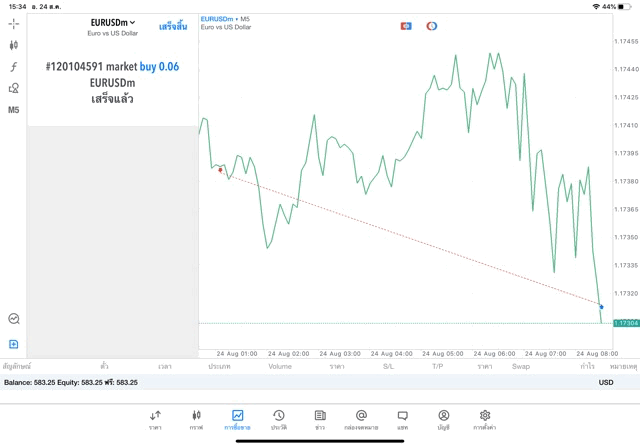Image resolution: width=640 pixels, height=447 pixels.
Task: Toggle the circular red-blue chart icon
Action: [431, 26]
